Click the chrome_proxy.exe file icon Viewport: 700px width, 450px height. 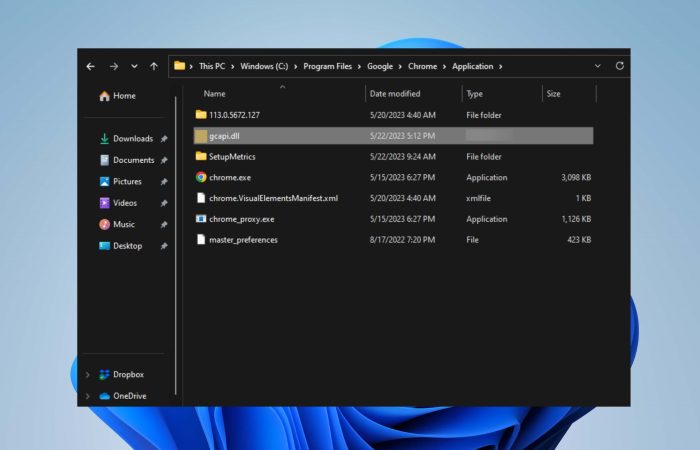click(201, 219)
